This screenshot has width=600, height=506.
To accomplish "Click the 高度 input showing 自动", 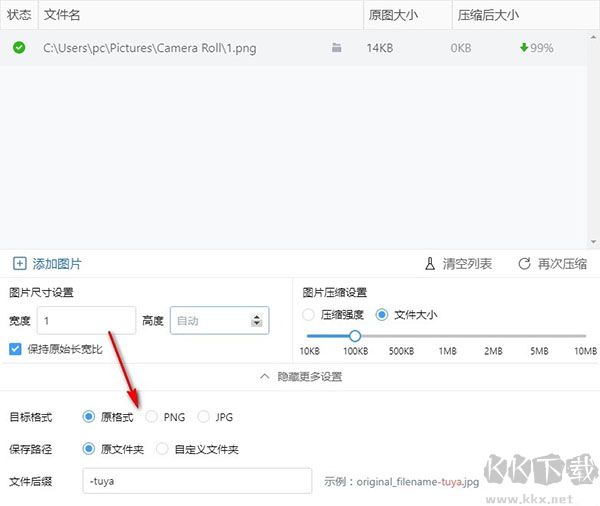I will click(x=220, y=320).
